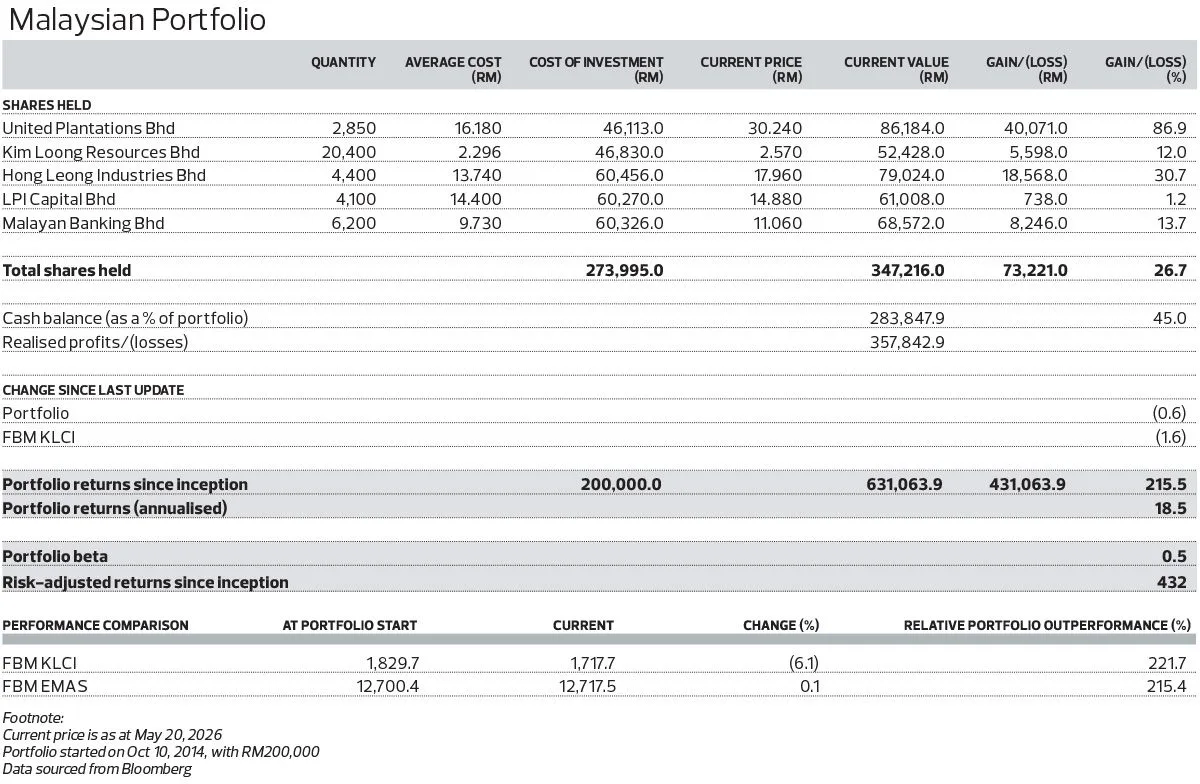1200x784 pixels.
Task: Click the Malaysian Portfolio title
Action: coord(134,19)
